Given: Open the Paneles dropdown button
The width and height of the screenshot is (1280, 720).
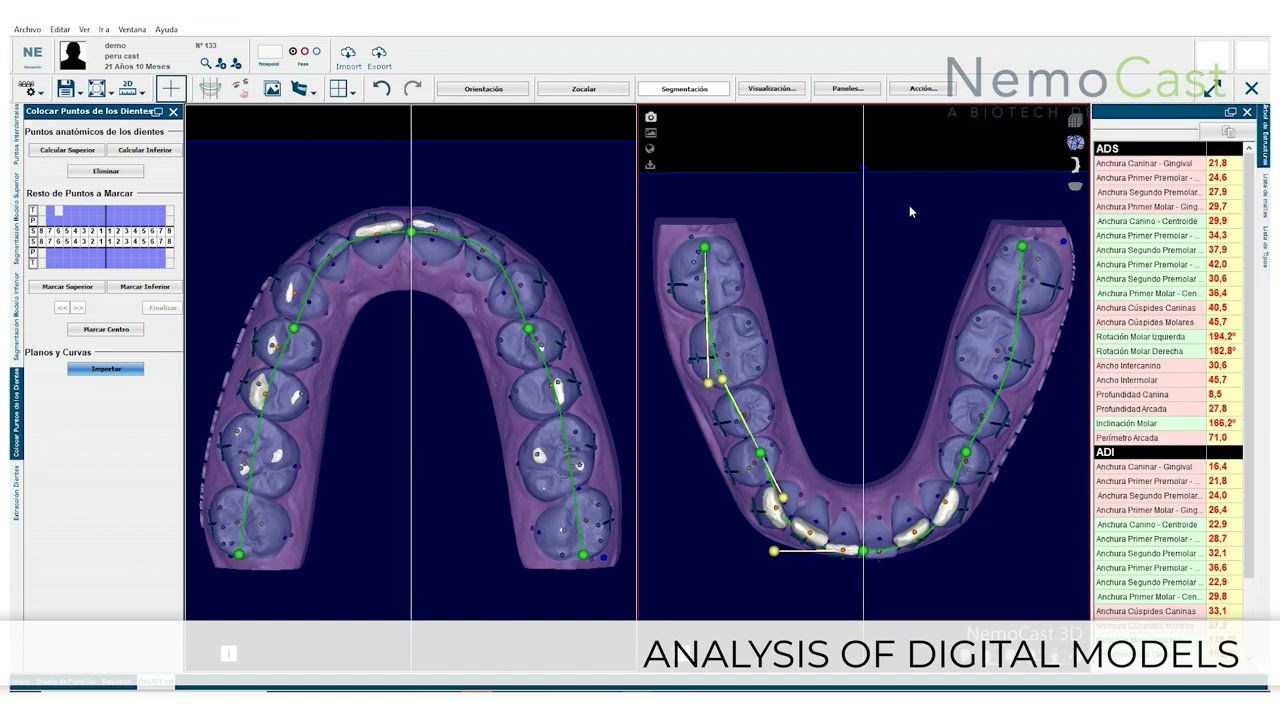Looking at the screenshot, I should [848, 89].
